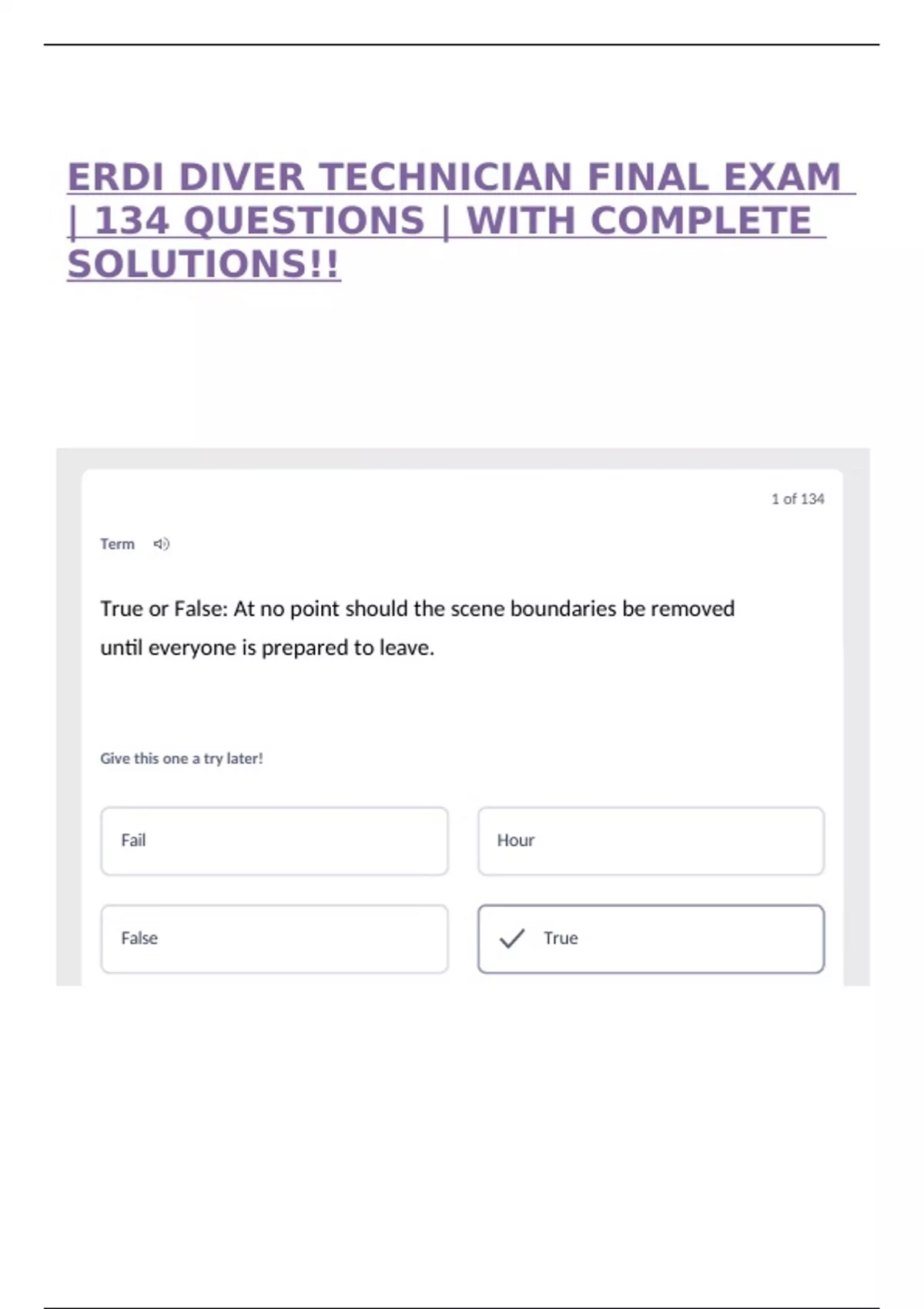This screenshot has height=1309, width=924.
Task: Open the "ERDI DIVER TECHNICIAN FINAL EXAM" title link
Action: [454, 177]
